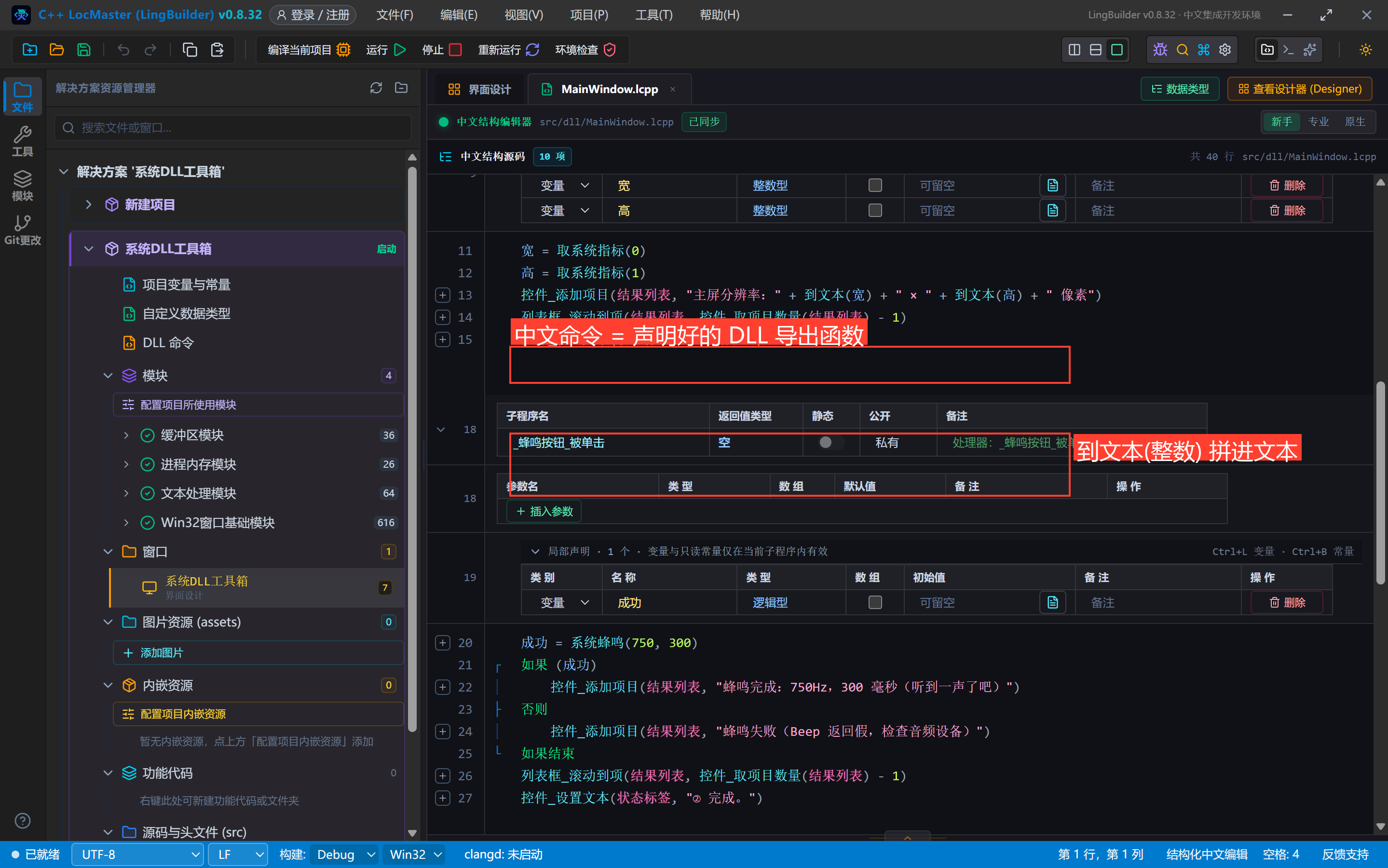The height and width of the screenshot is (868, 1388).
Task: Open the Debug build configuration dropdown
Action: tap(344, 854)
